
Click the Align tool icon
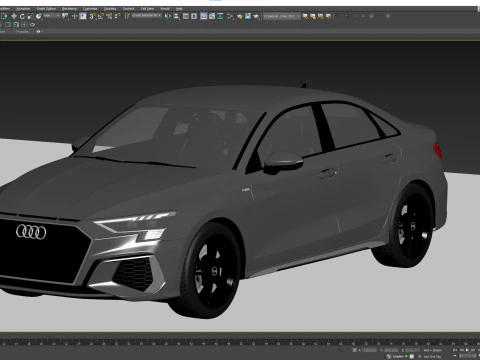[176, 16]
